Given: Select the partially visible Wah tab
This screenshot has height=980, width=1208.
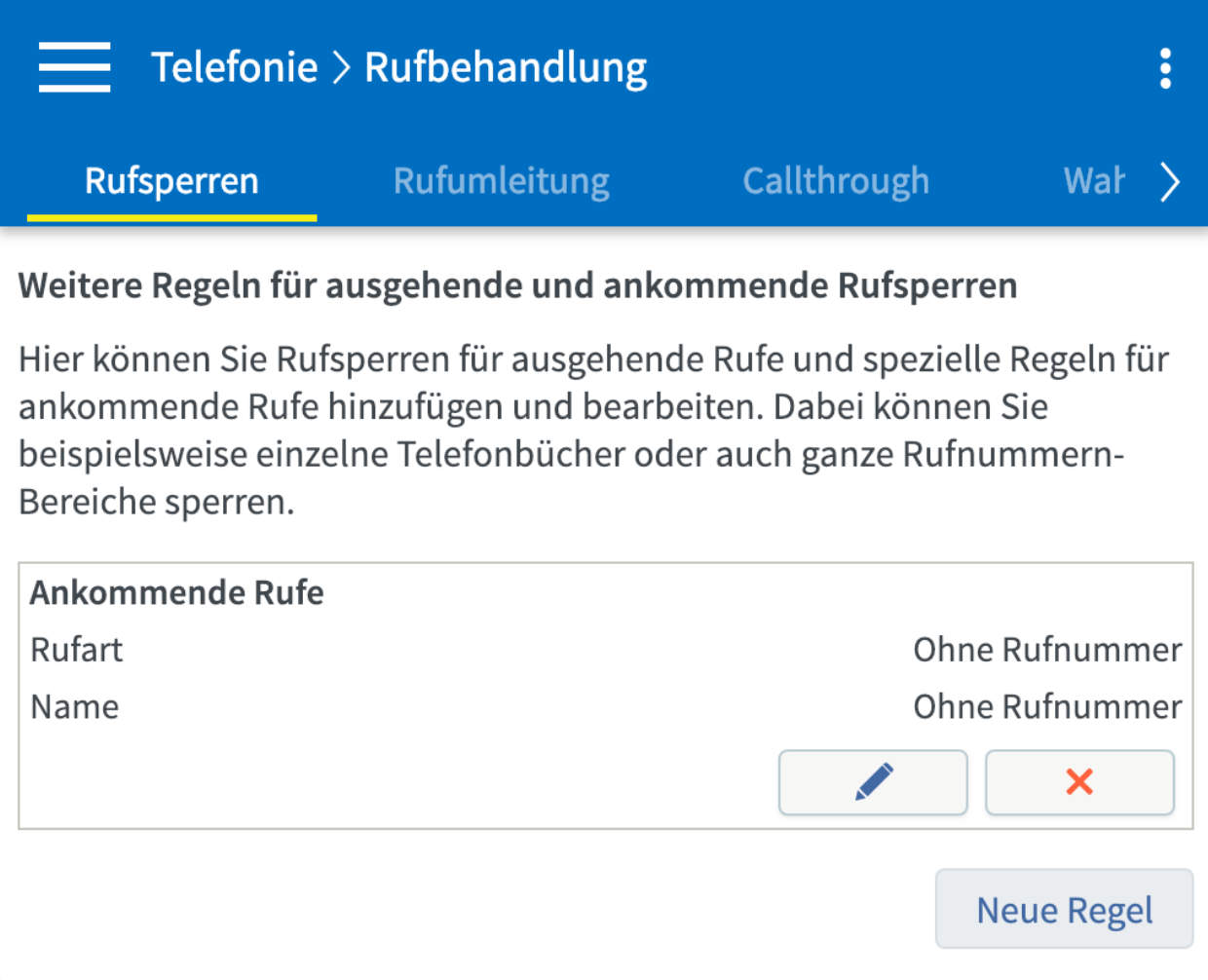Looking at the screenshot, I should 1094,181.
